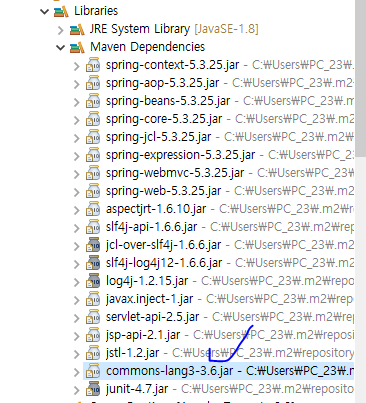Select spring-context-5.3.25.jar
Screen dimensions: 366x403
[173, 65]
